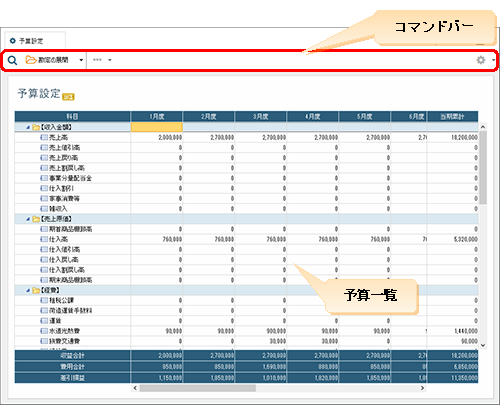
Task: Open the settings gear icon at right
Action: point(481,60)
